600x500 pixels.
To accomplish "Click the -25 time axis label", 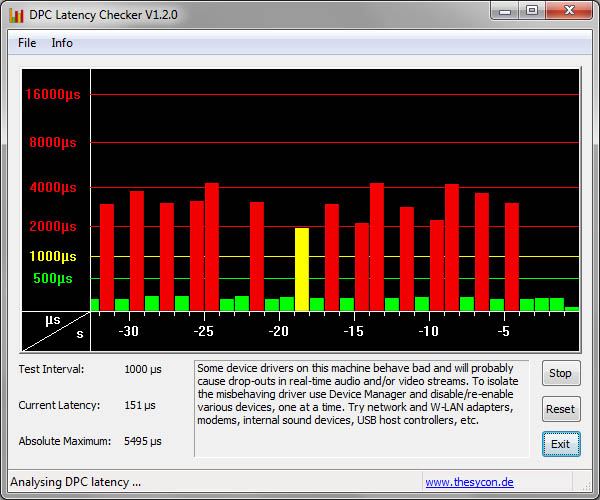I will tap(204, 331).
